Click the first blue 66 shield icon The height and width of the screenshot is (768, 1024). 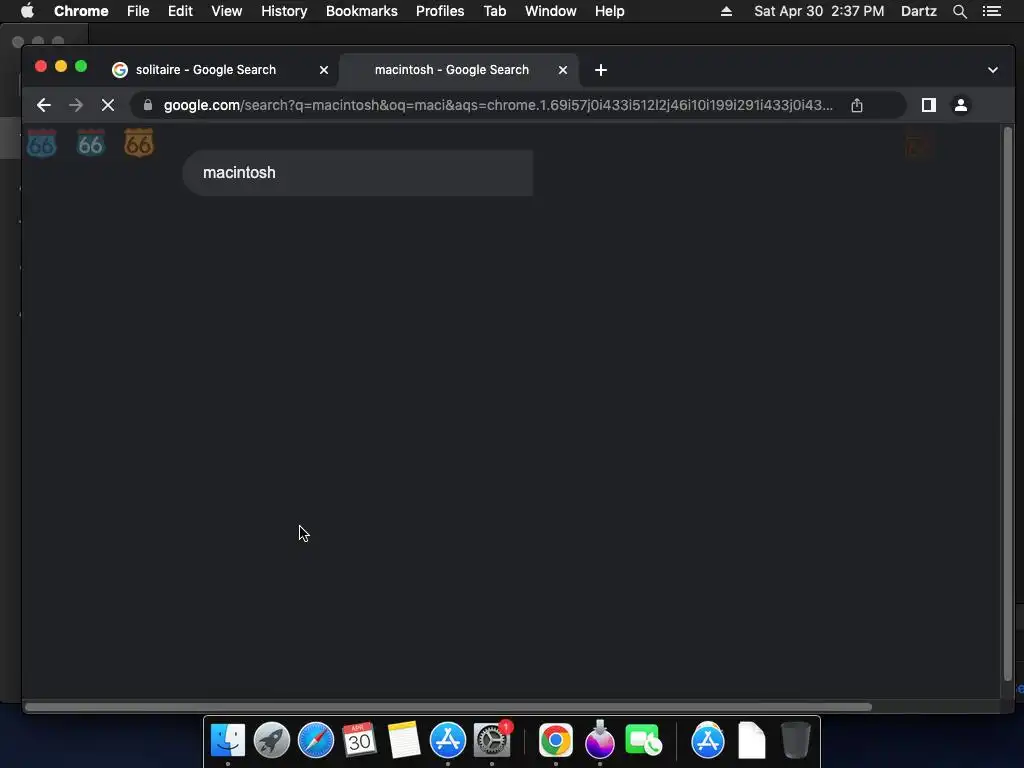[x=42, y=144]
